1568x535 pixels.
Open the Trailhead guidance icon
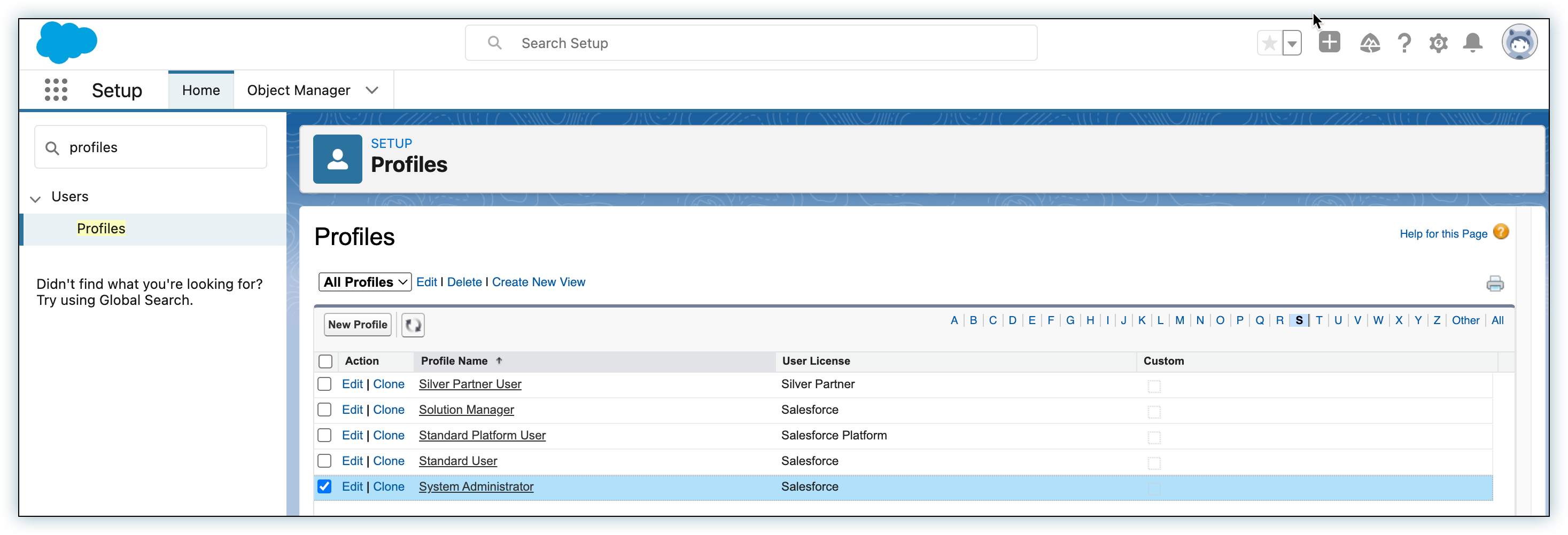tap(1370, 43)
